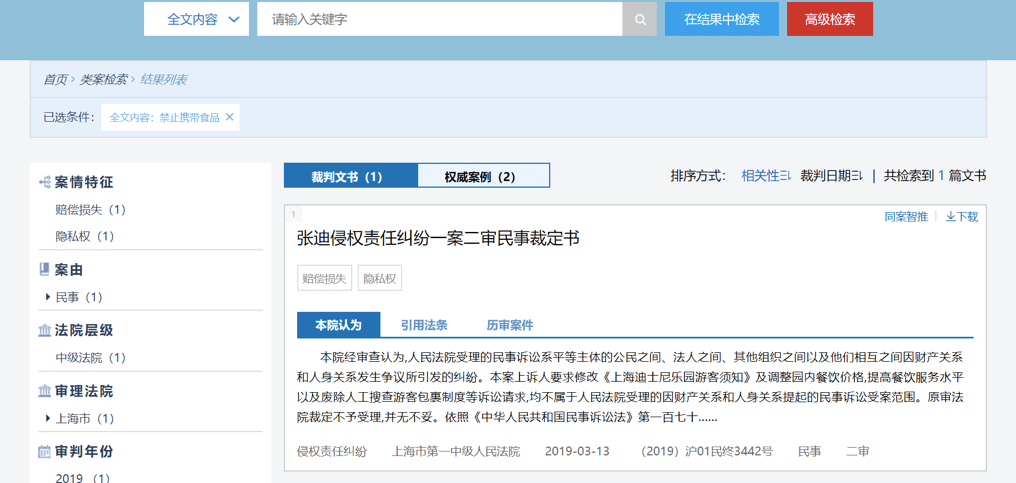Sort results by 裁判日期
The width and height of the screenshot is (1016, 483).
click(831, 175)
